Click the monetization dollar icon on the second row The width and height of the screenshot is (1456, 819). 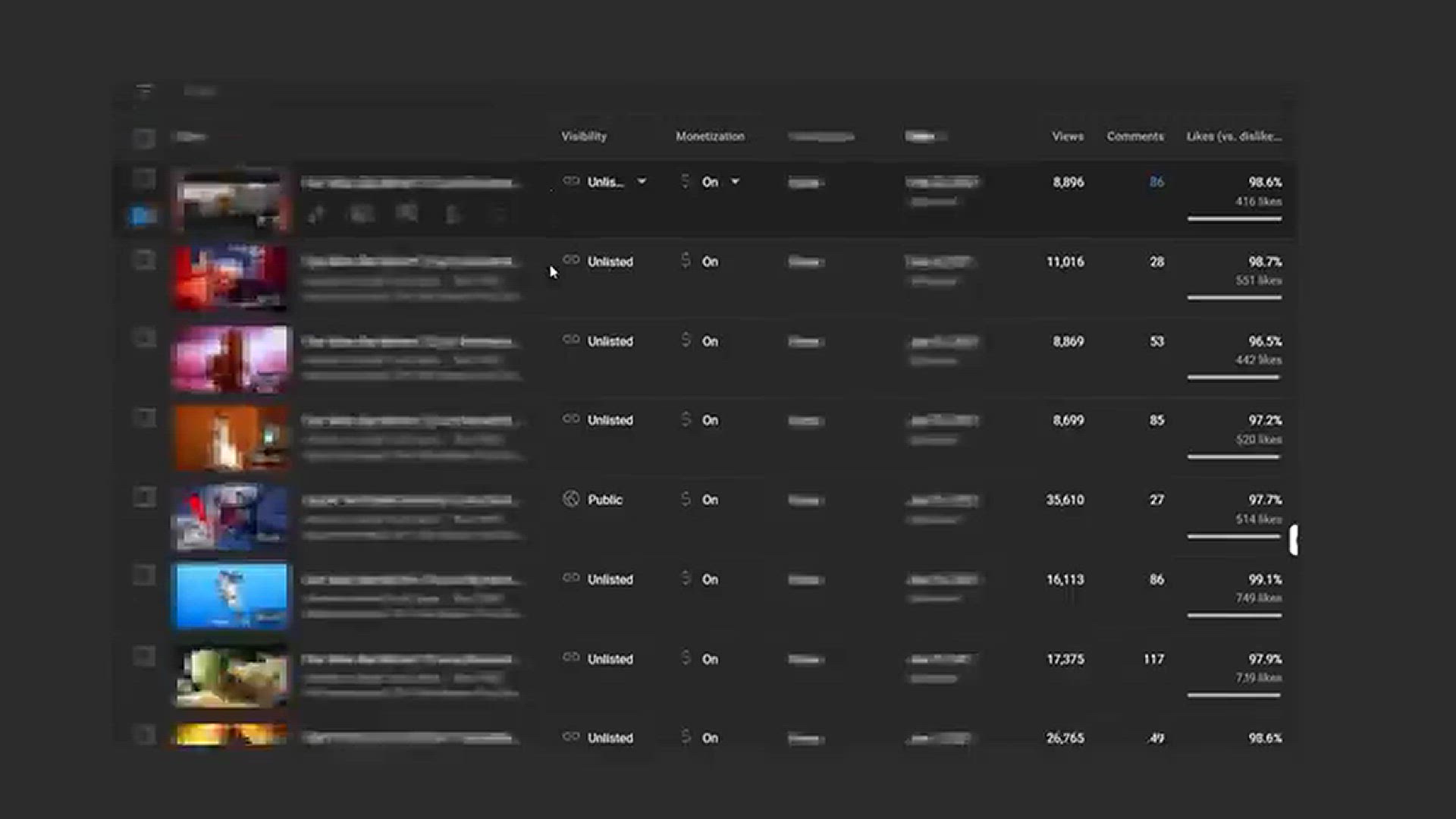click(x=685, y=261)
